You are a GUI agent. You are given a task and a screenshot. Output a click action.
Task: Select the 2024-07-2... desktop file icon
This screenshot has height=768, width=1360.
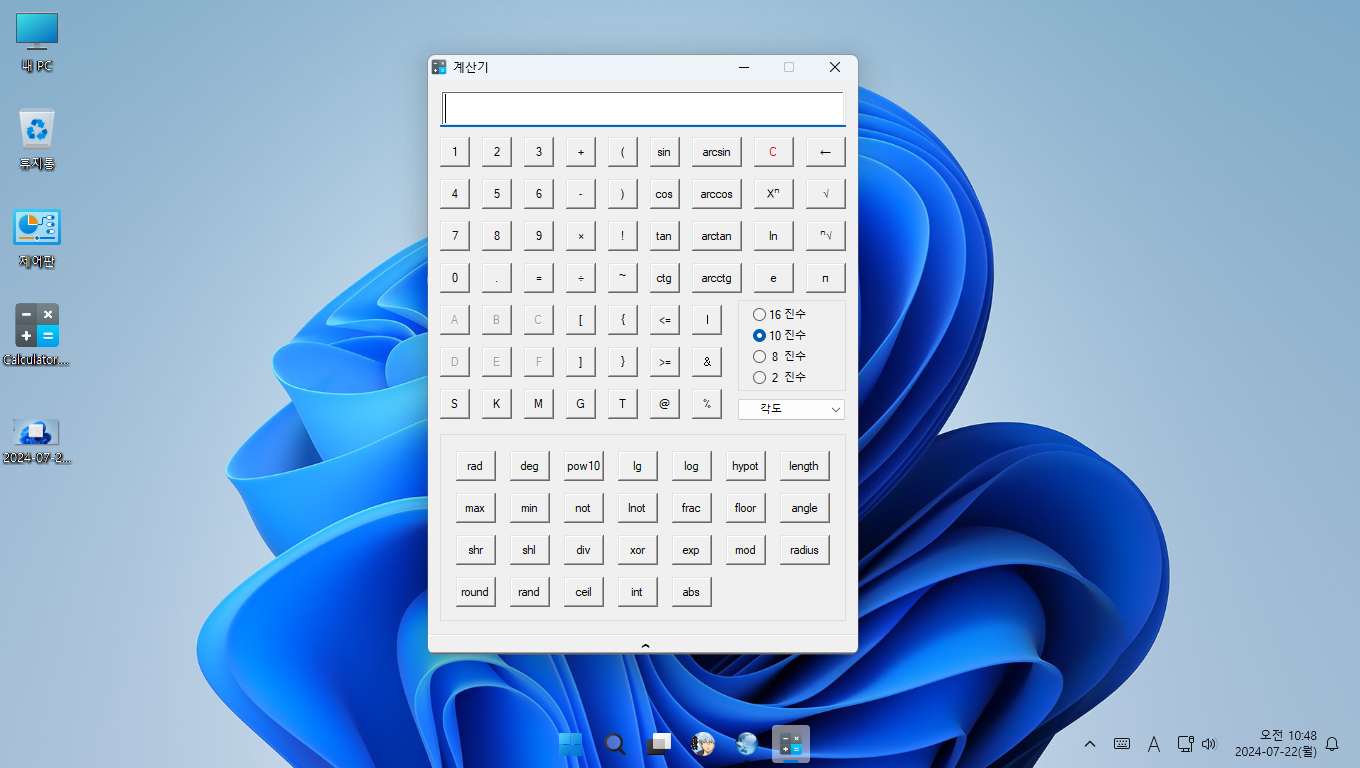pyautogui.click(x=37, y=441)
